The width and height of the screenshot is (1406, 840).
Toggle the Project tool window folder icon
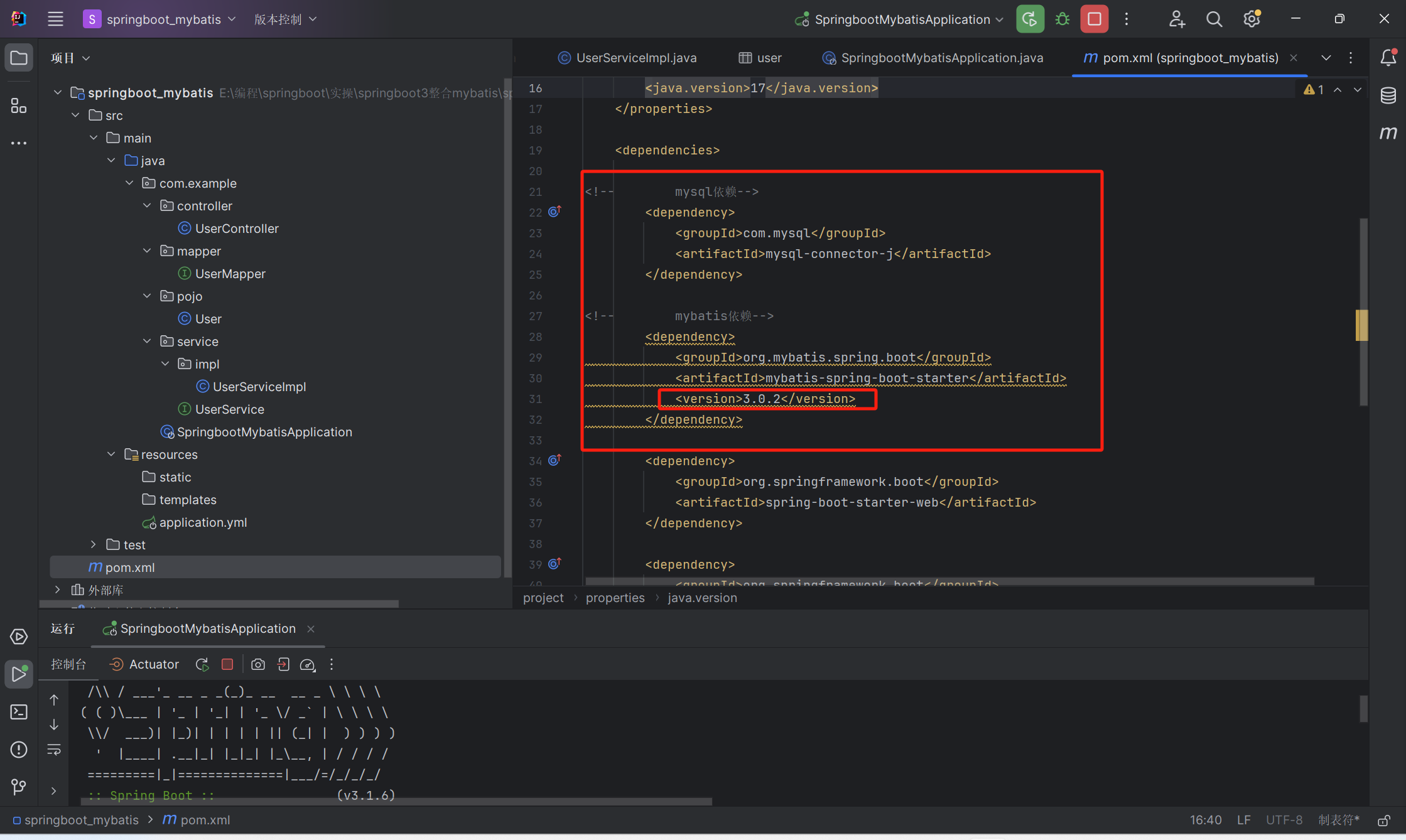(19, 58)
